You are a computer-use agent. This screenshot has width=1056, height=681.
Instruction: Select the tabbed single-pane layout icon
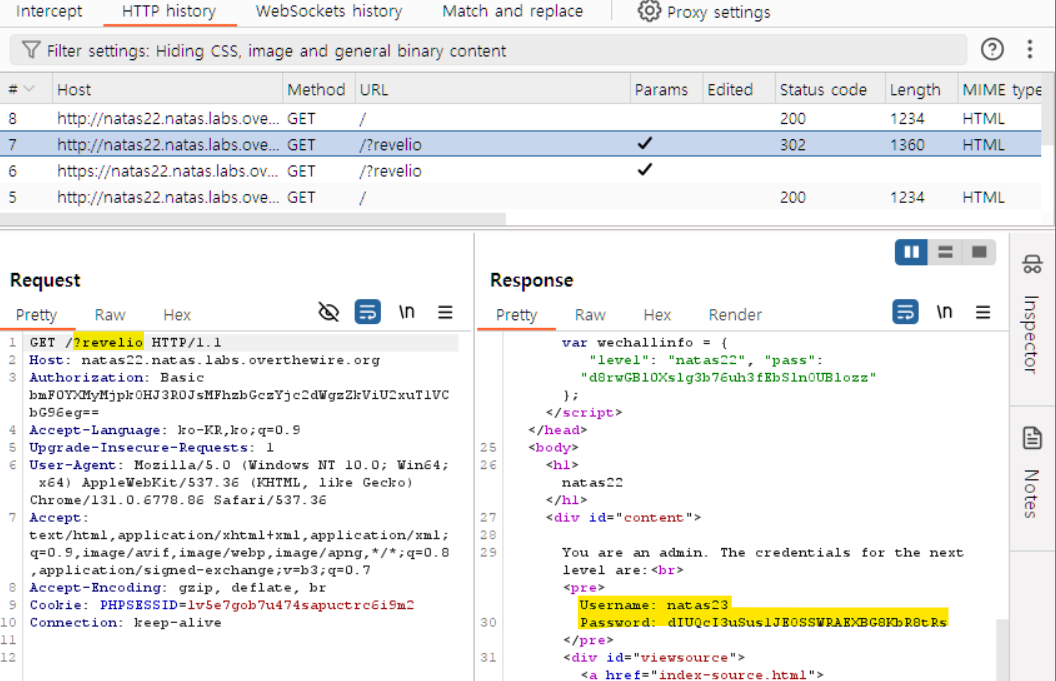click(979, 252)
